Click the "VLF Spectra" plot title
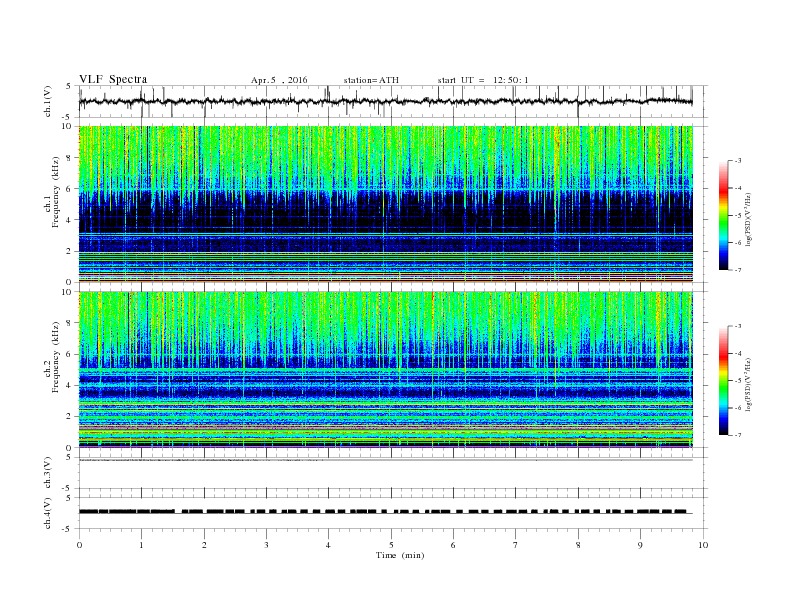Image resolution: width=792 pixels, height=612 pixels. [113, 79]
